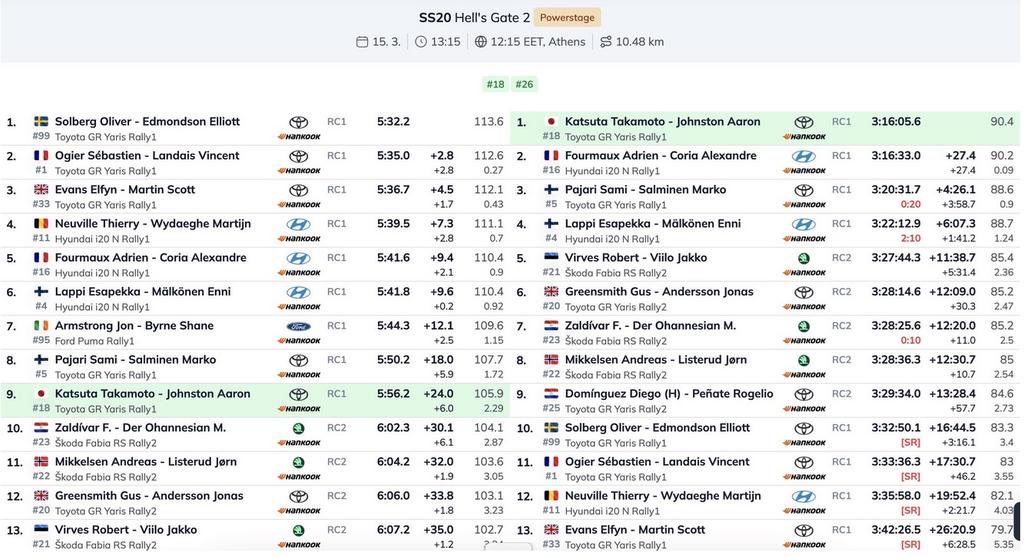
Task: Click Hyundai logo in stage row Neuville Thierry
Action: pos(298,224)
